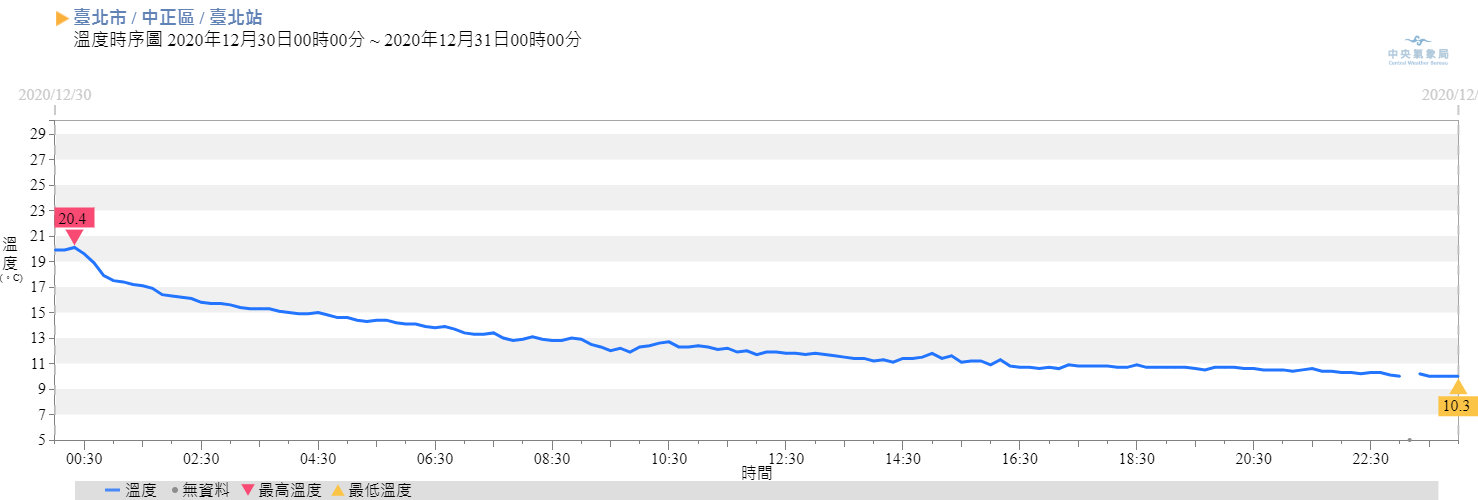This screenshot has height=500, width=1478.
Task: Open the 臺北站 station link
Action: point(237,18)
